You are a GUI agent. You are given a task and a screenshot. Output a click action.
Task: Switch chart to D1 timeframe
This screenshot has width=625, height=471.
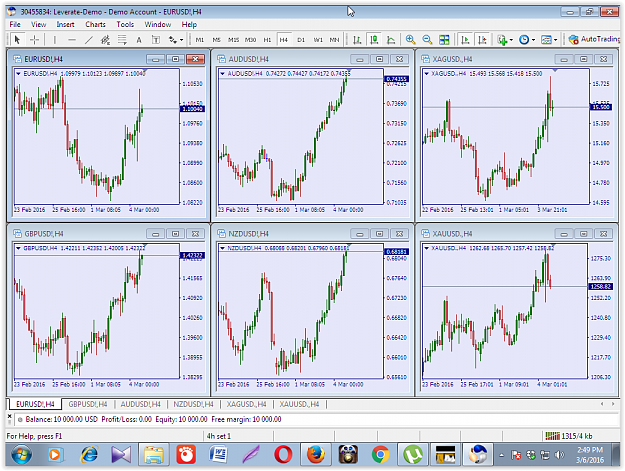(301, 39)
